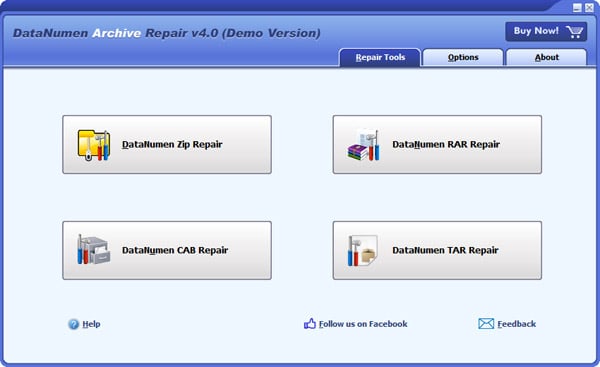Click the shopping cart icon

pyautogui.click(x=574, y=31)
